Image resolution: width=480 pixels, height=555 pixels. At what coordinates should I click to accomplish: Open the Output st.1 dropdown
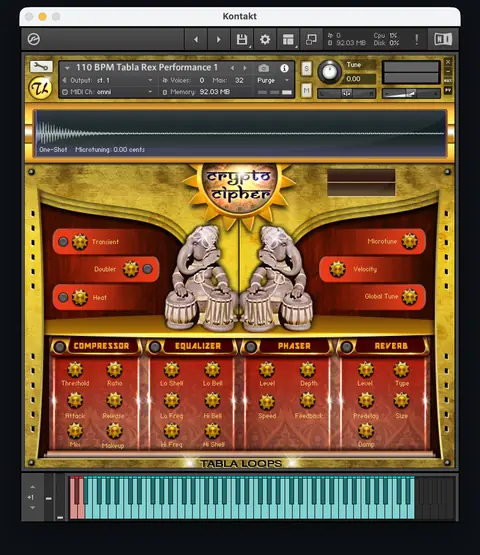(x=108, y=80)
